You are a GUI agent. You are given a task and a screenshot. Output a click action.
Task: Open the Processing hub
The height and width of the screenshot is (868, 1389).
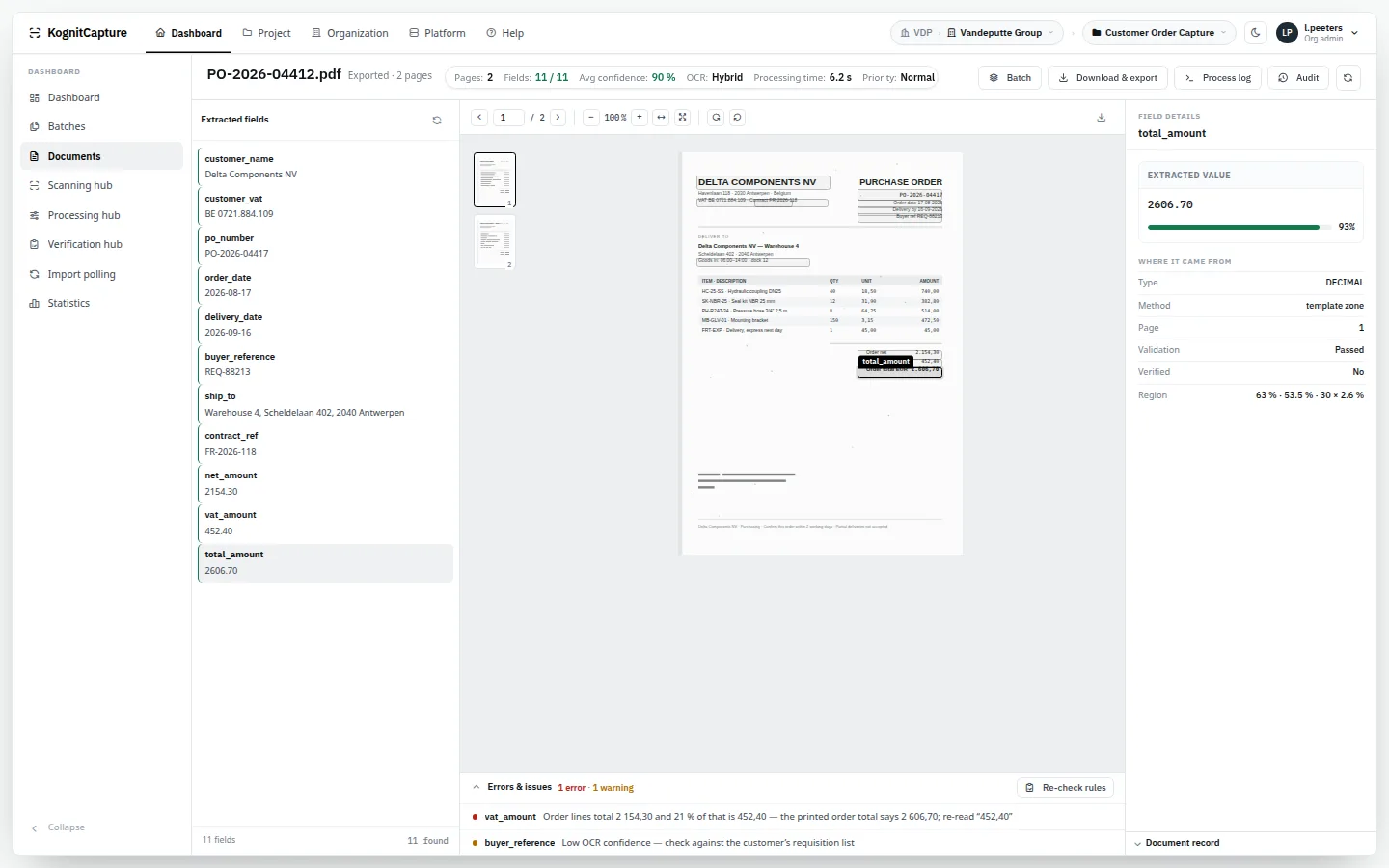coord(101,215)
